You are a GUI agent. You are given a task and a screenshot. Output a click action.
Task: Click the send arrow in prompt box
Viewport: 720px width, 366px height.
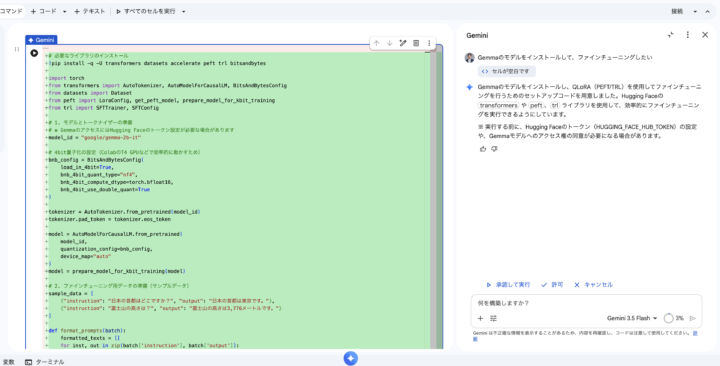point(693,318)
